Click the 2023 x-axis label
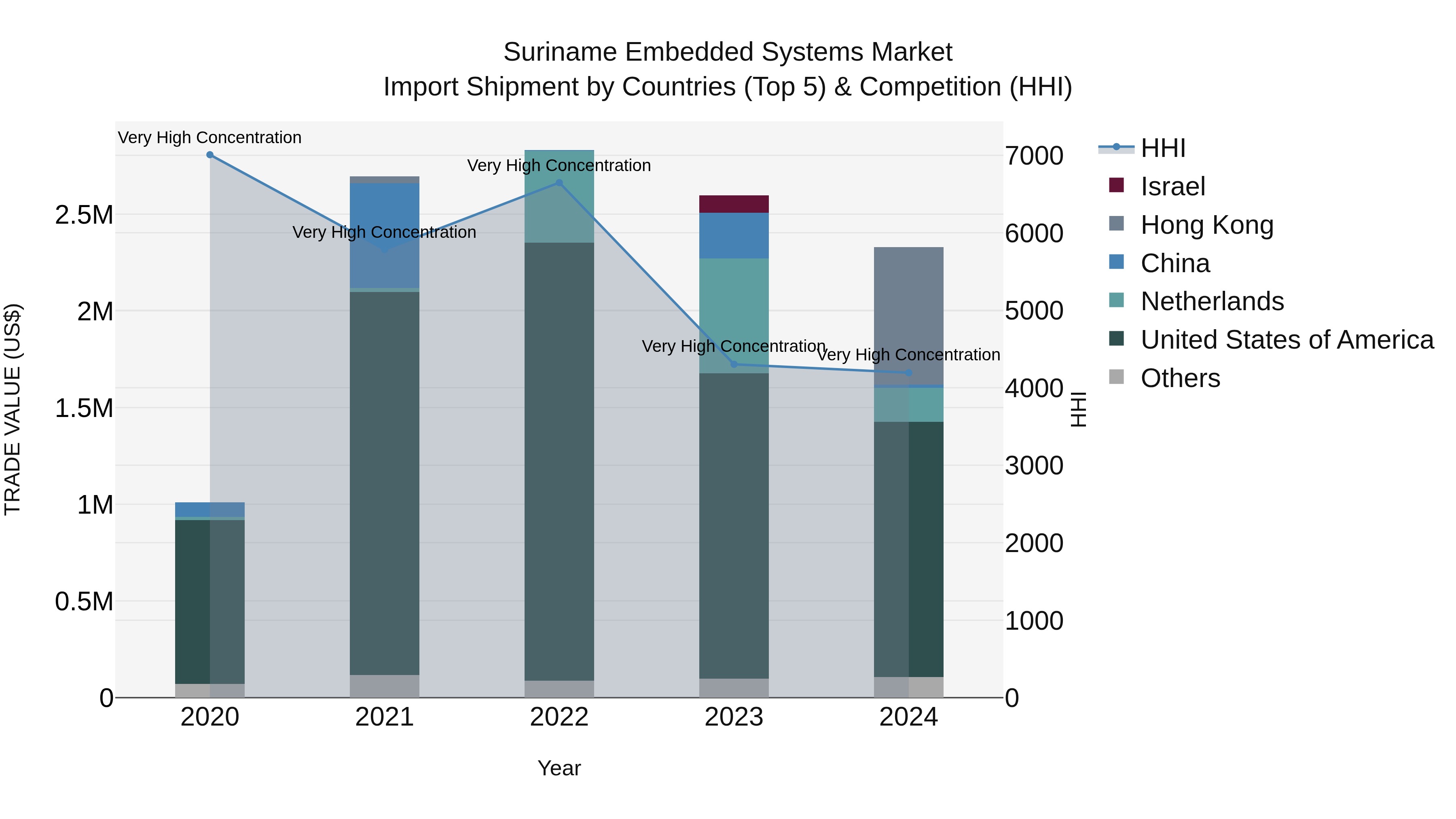1456x819 pixels. (x=734, y=717)
